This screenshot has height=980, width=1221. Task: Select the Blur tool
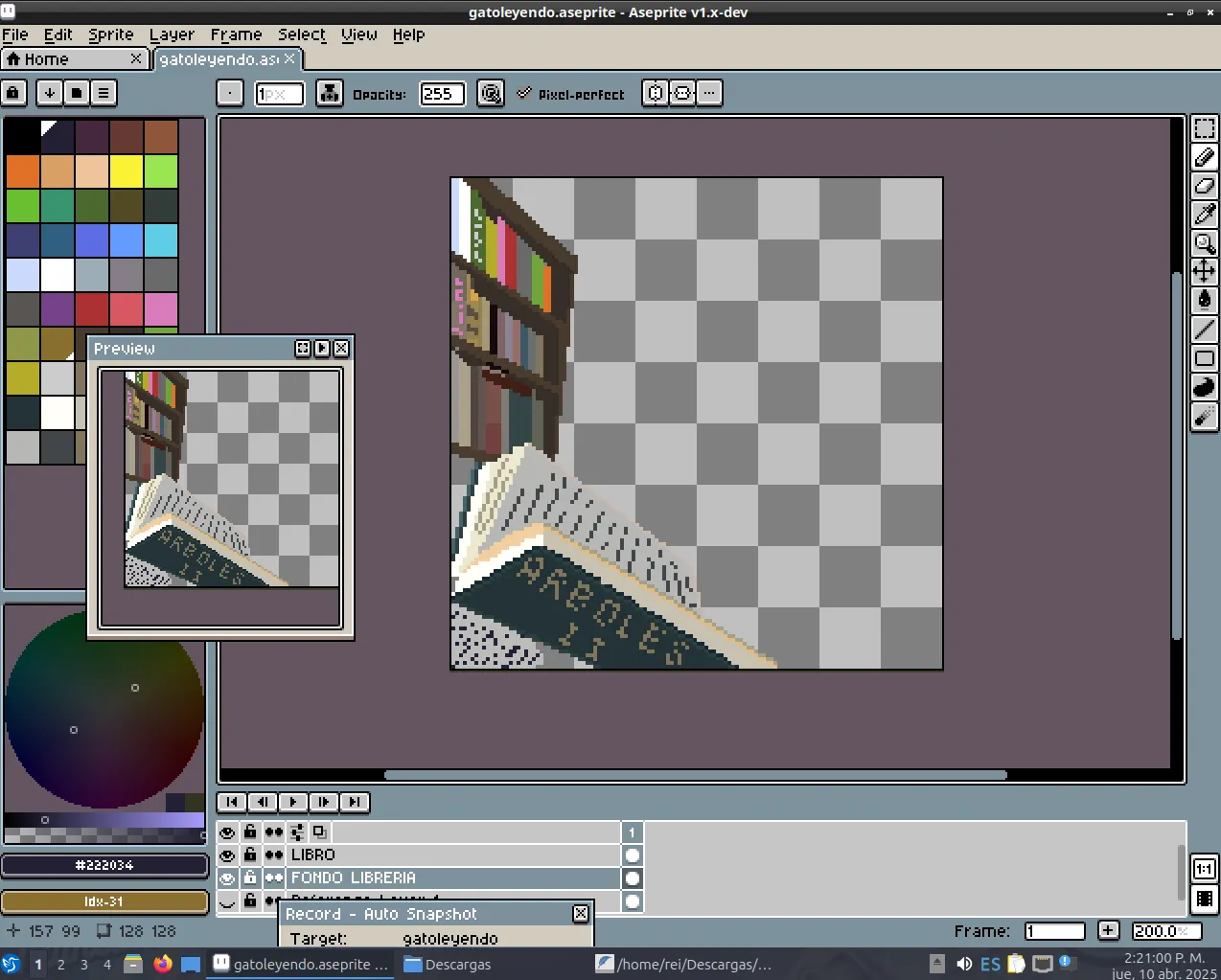[x=1205, y=417]
